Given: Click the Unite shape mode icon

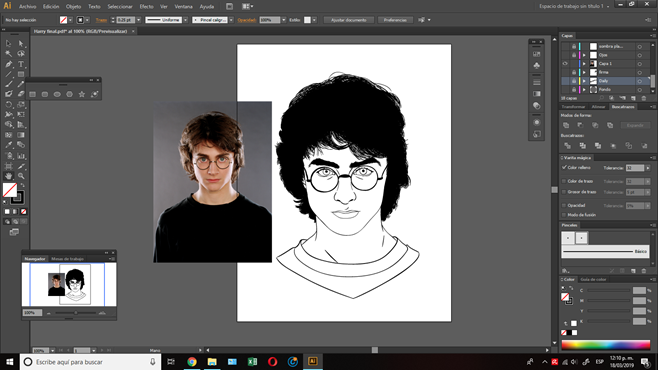Looking at the screenshot, I should pyautogui.click(x=566, y=125).
